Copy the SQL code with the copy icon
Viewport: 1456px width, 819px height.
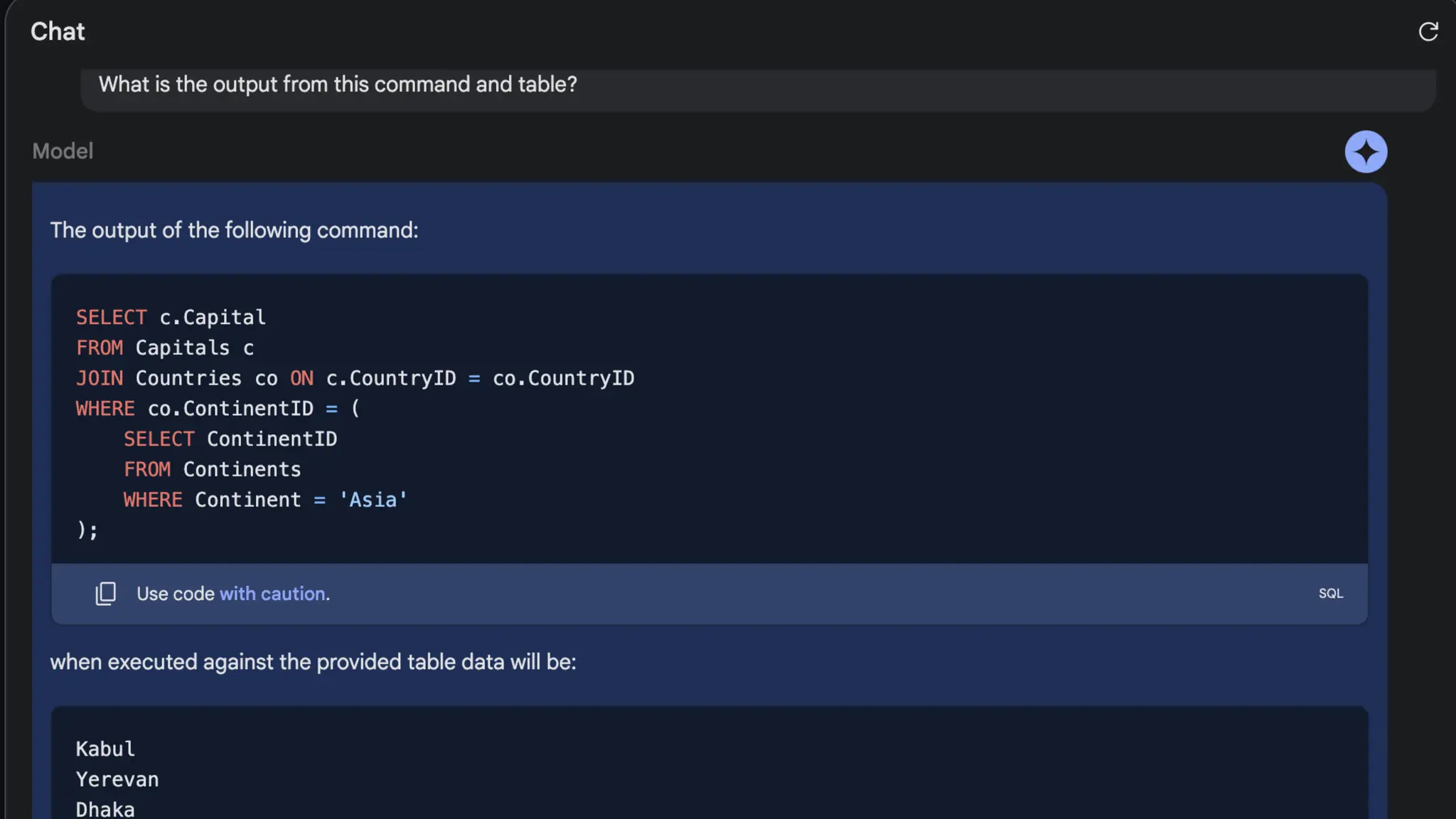click(x=105, y=594)
